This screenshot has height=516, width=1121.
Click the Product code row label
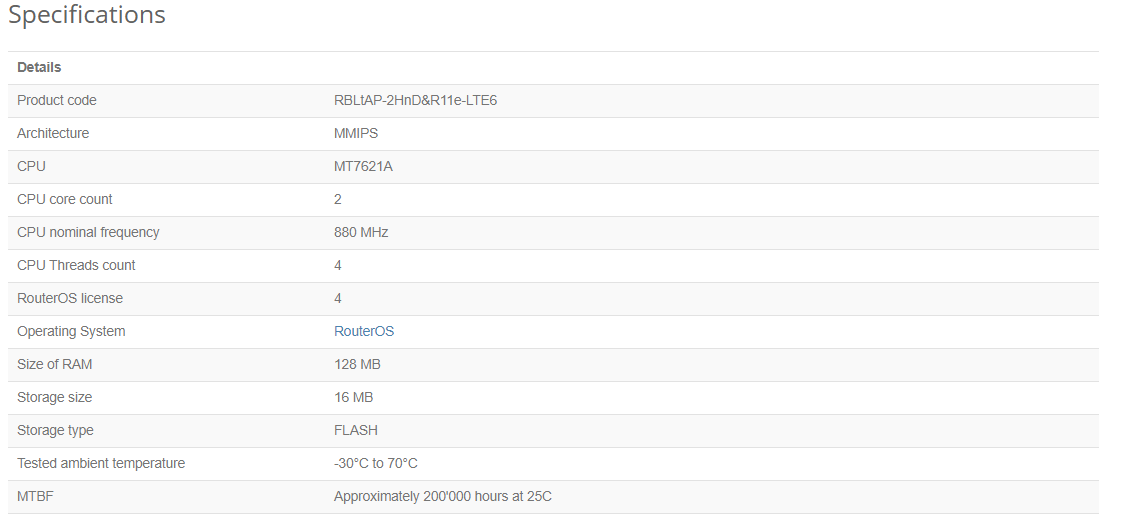56,101
